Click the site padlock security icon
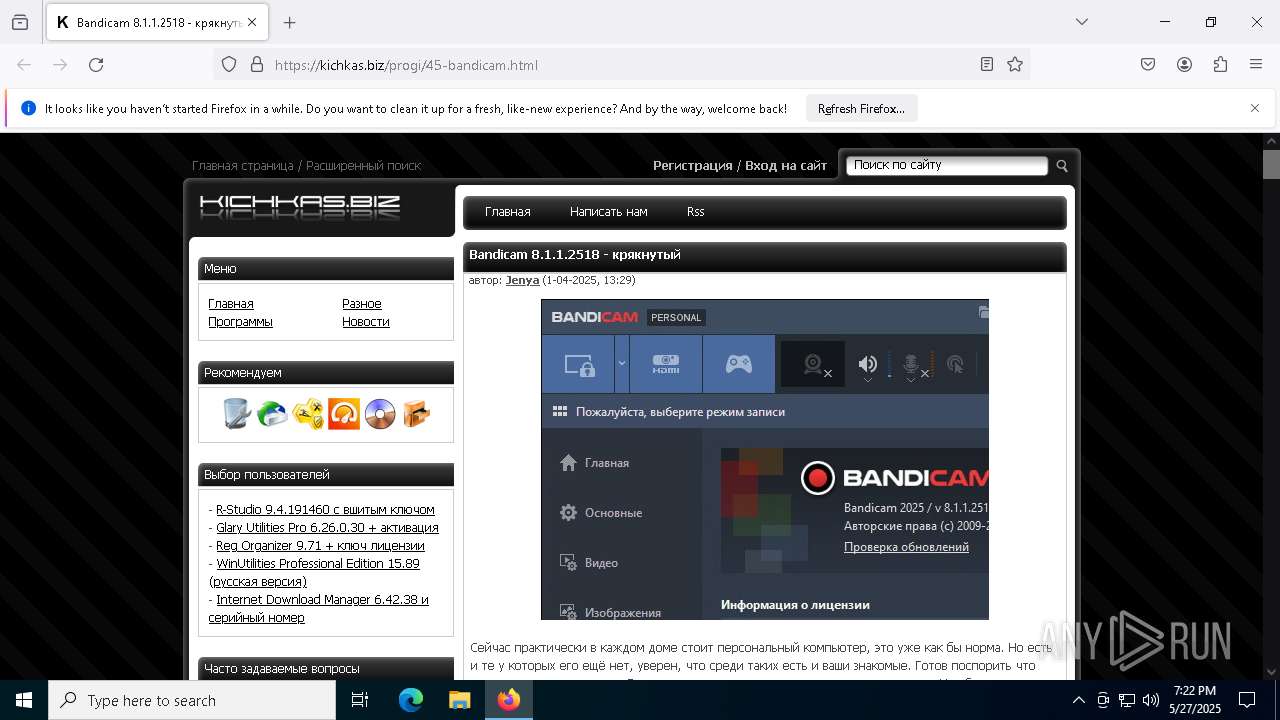 (257, 65)
